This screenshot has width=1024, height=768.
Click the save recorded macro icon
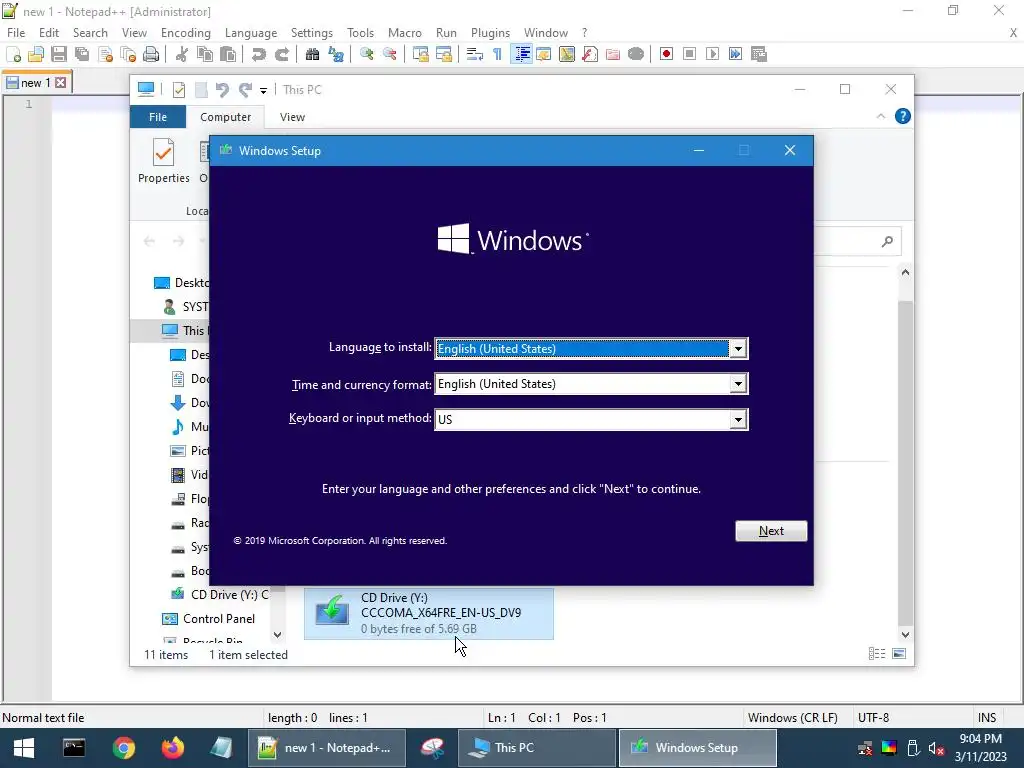point(759,54)
